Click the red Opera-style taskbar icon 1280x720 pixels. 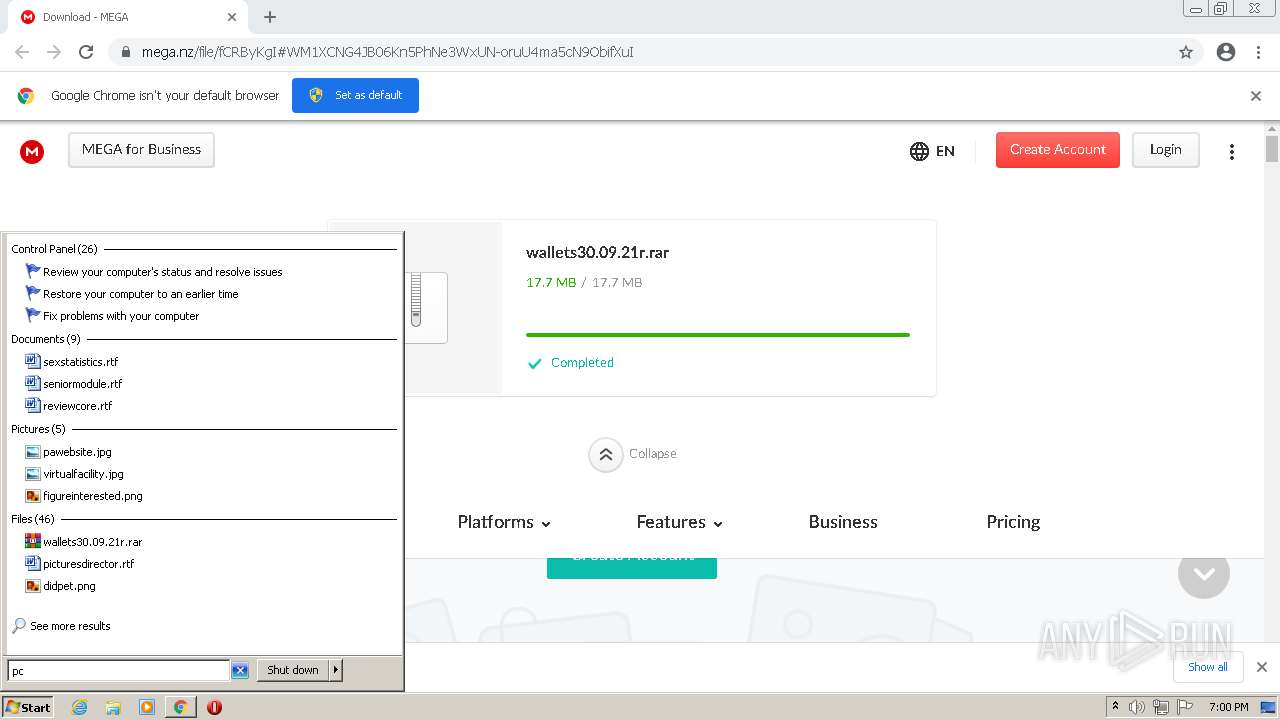tap(214, 707)
